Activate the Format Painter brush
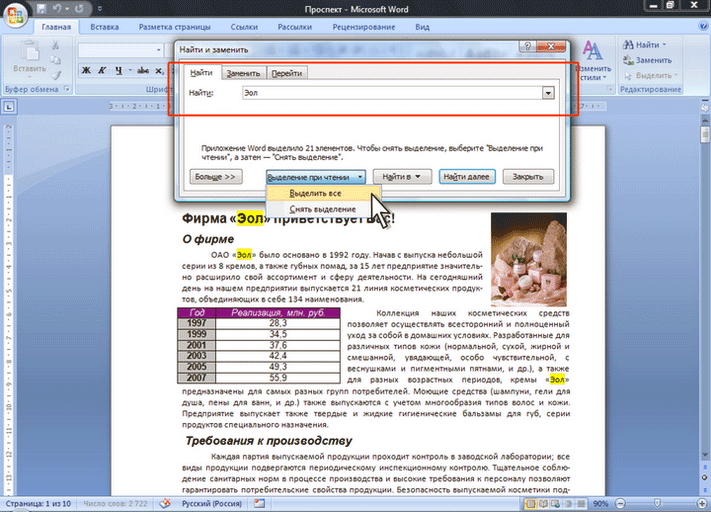This screenshot has height=512, width=711. point(55,75)
